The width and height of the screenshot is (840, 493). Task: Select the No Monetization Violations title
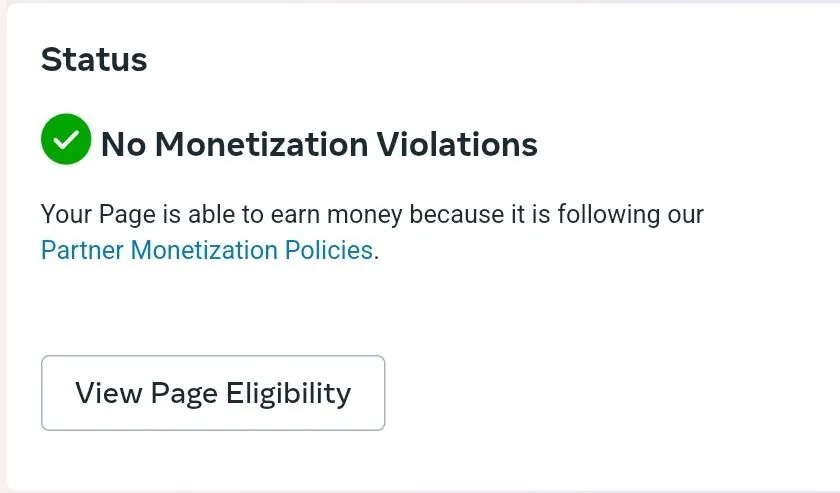319,144
